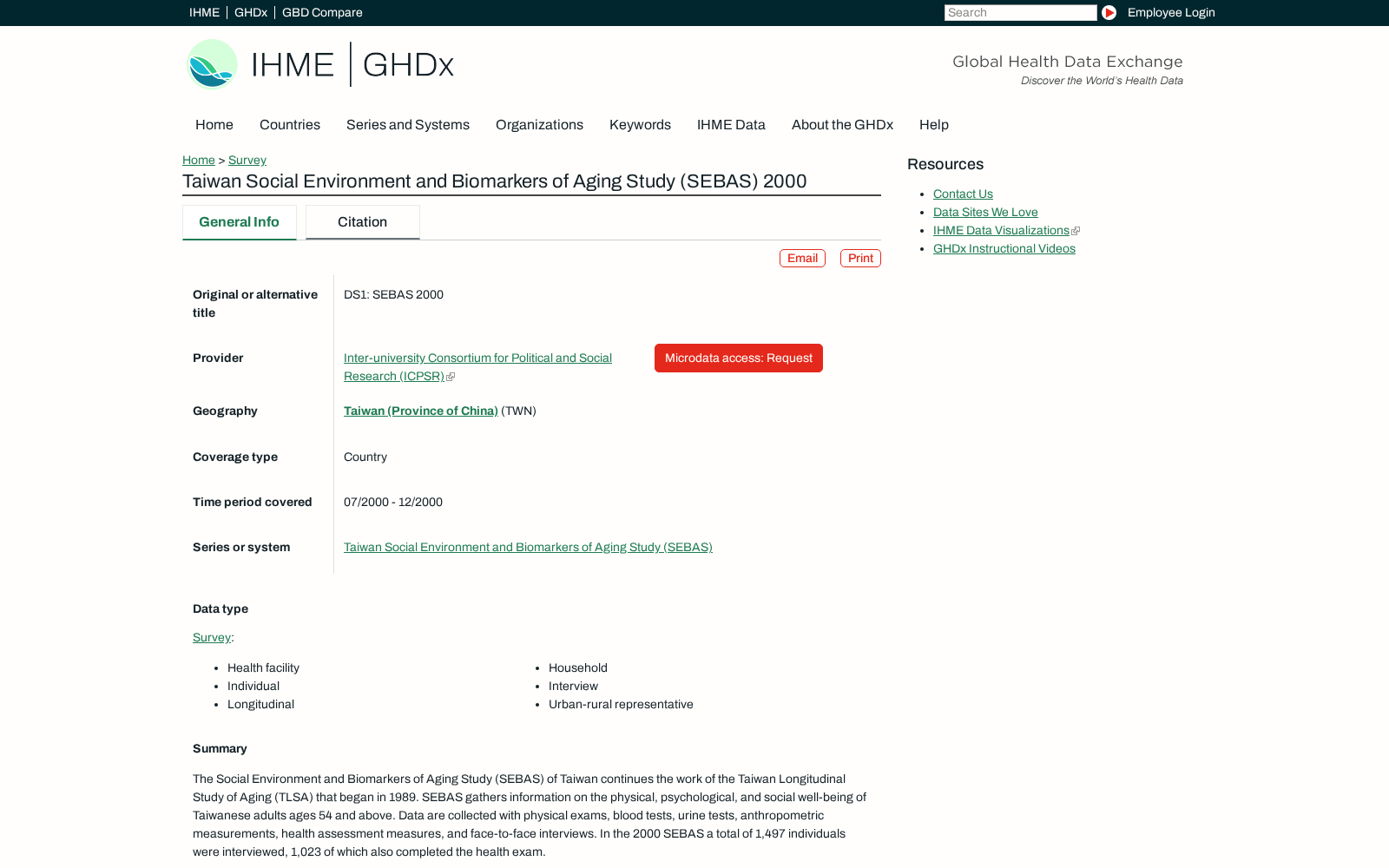Open Taiwan (Province of China) geography link
This screenshot has height=868, width=1389.
(421, 411)
